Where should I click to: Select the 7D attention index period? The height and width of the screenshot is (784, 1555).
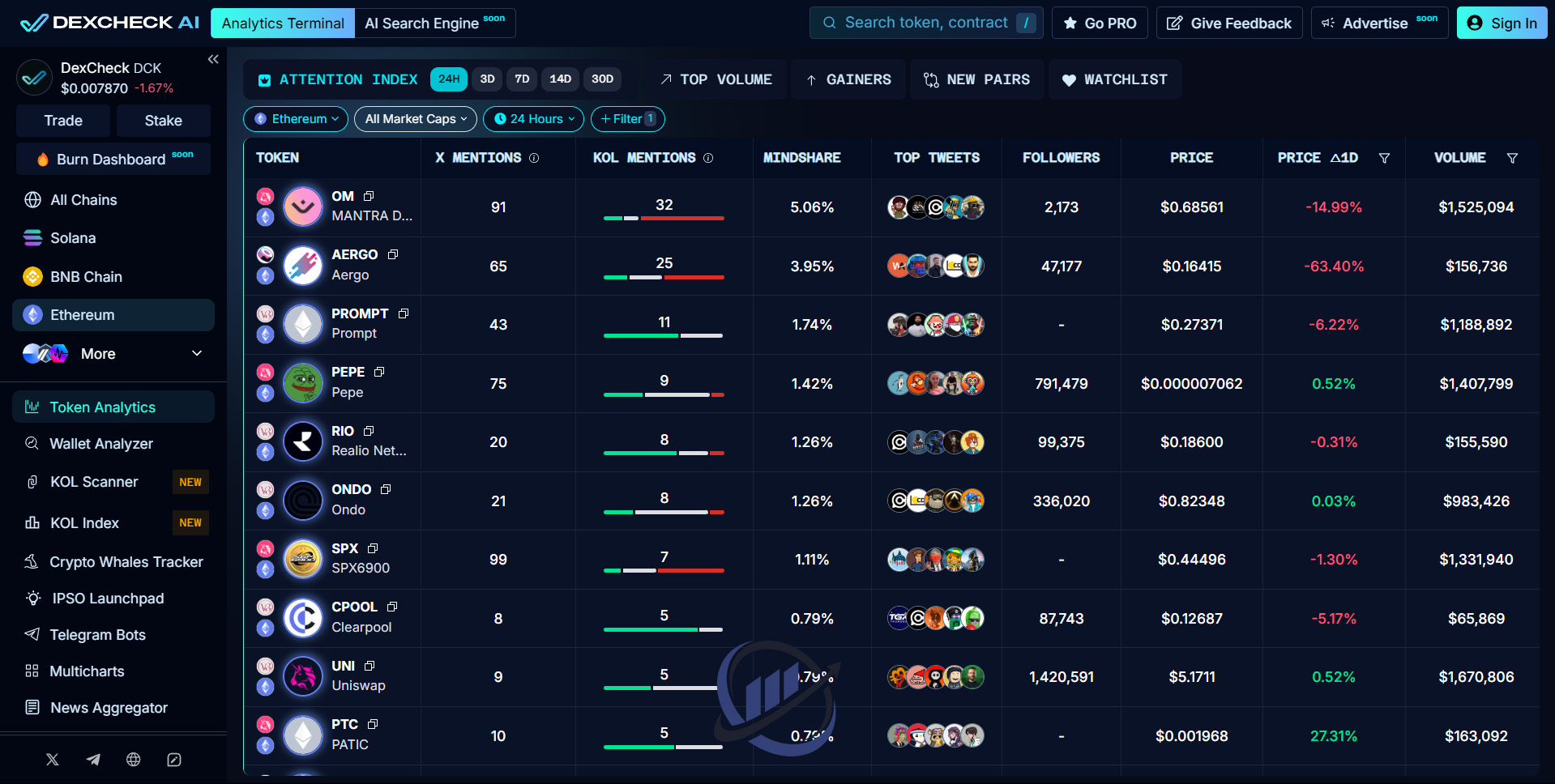(522, 79)
